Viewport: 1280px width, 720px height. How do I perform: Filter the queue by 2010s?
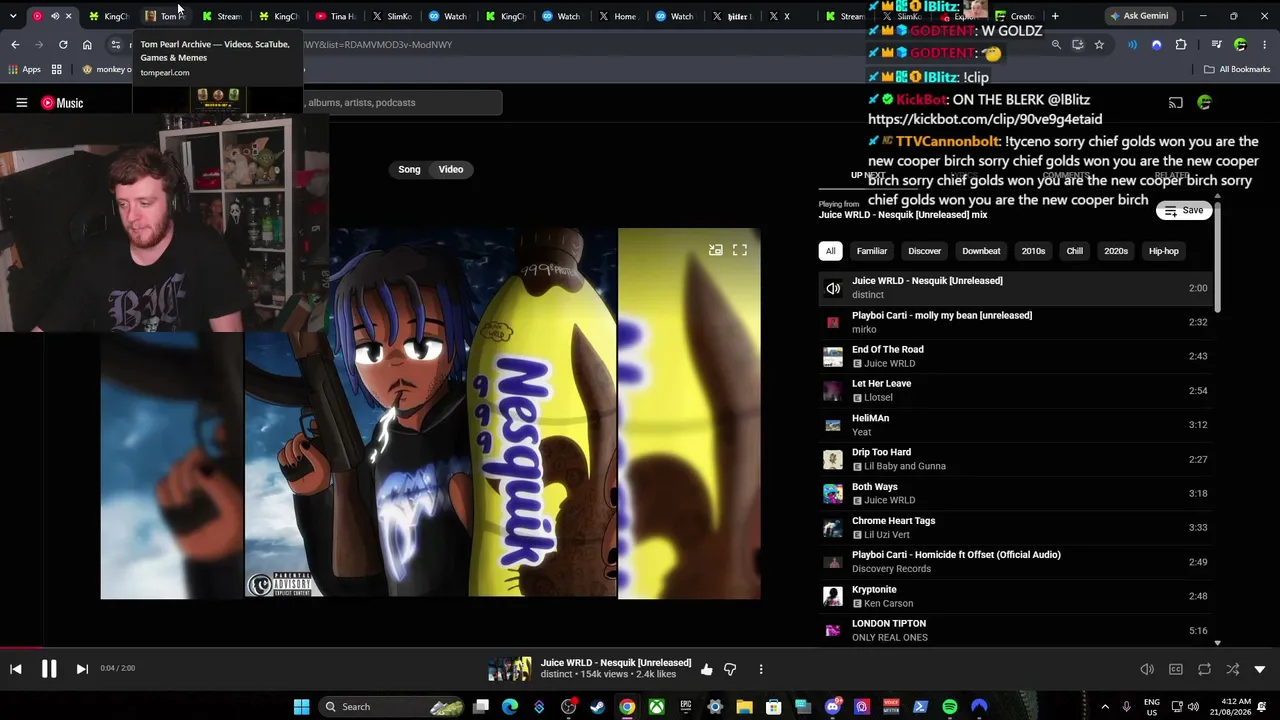1033,251
